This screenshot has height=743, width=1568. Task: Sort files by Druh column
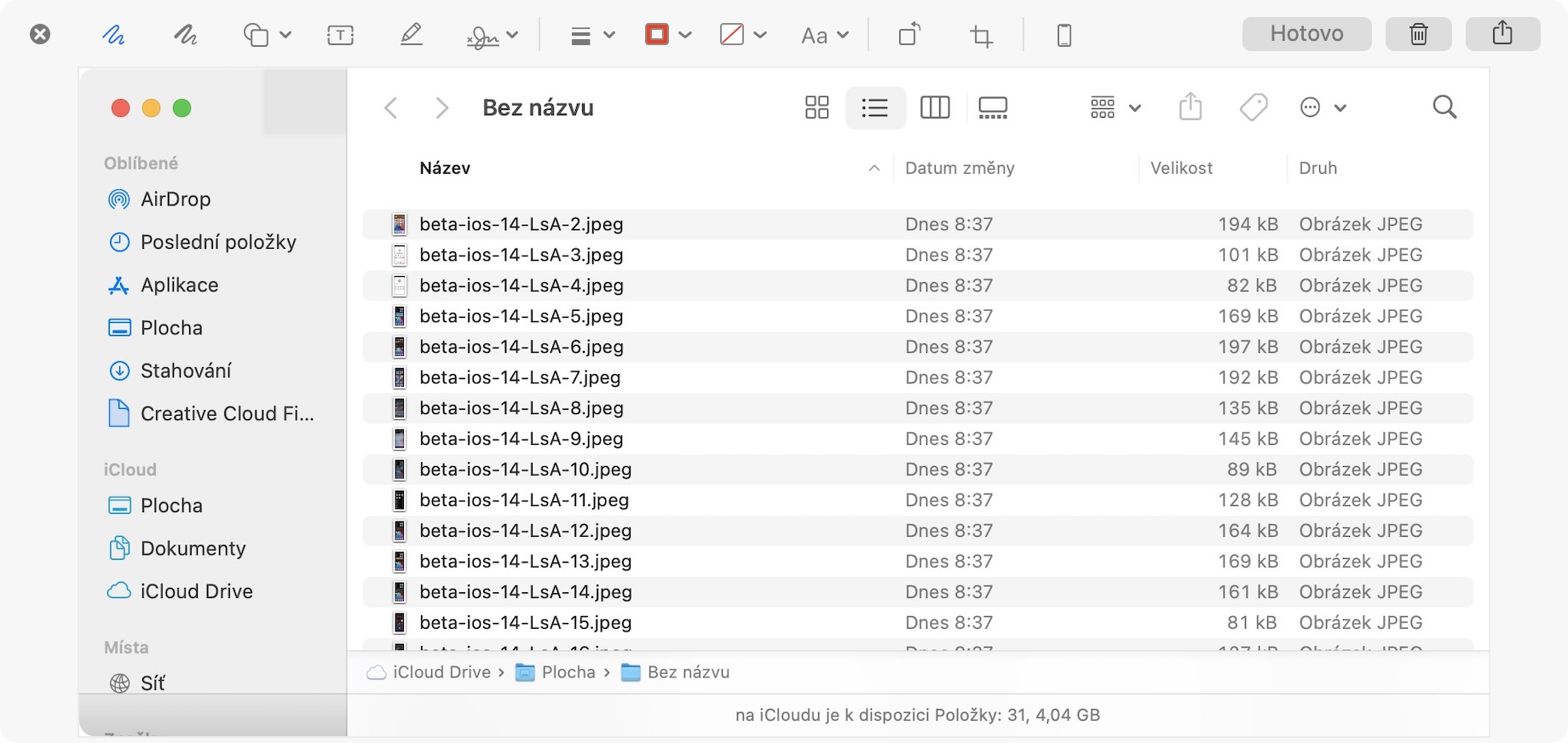(1317, 168)
